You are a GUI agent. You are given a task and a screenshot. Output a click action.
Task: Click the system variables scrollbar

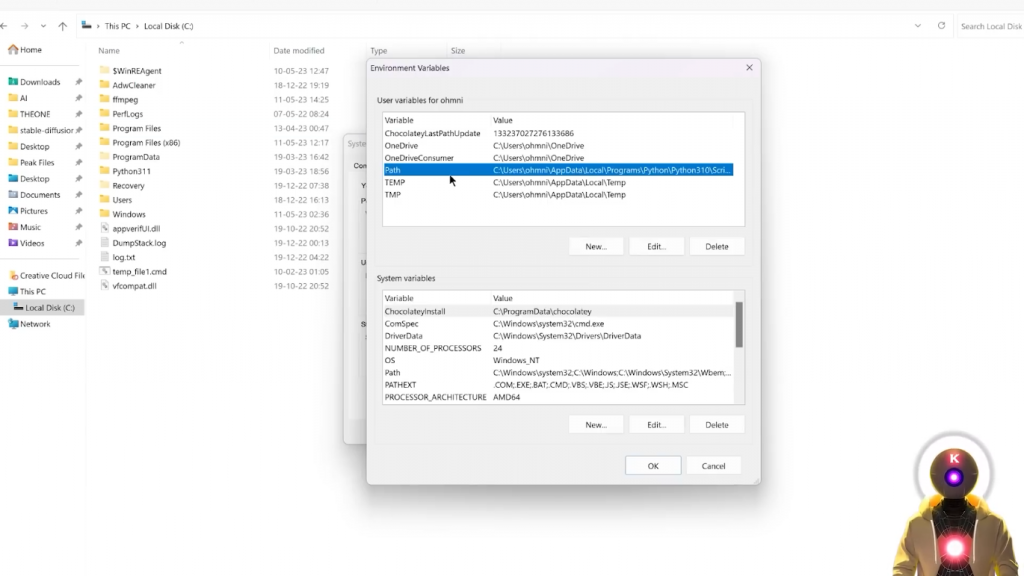(x=739, y=325)
